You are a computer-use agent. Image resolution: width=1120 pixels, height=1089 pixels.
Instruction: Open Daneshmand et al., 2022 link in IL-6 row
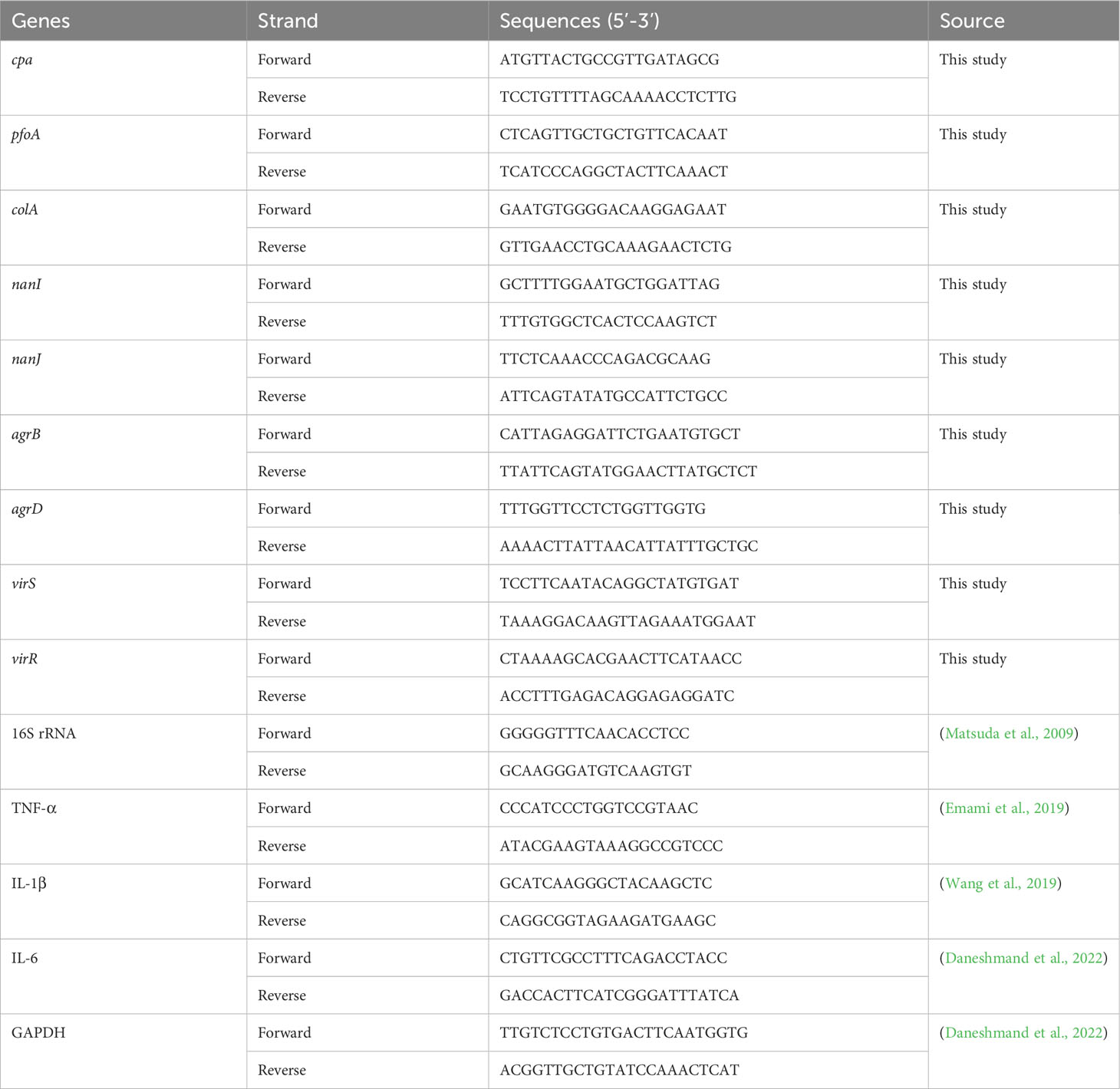[x=1023, y=958]
